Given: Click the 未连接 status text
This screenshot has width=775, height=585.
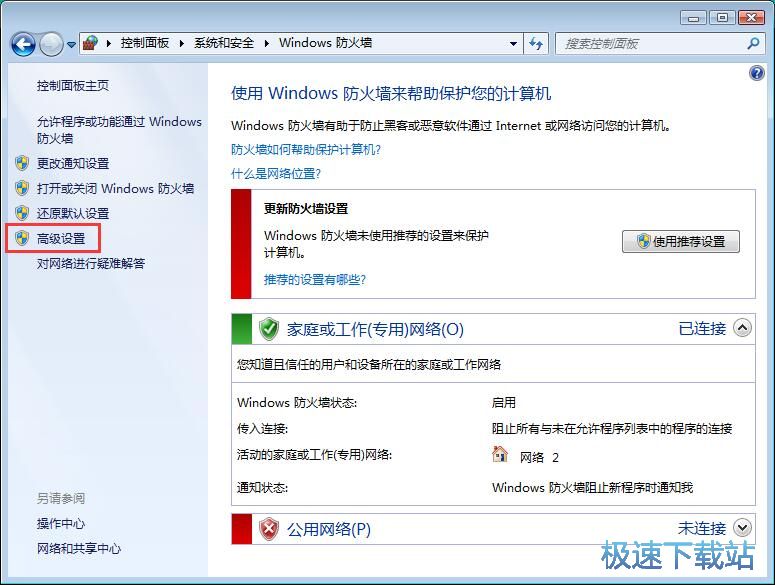Looking at the screenshot, I should [x=702, y=528].
